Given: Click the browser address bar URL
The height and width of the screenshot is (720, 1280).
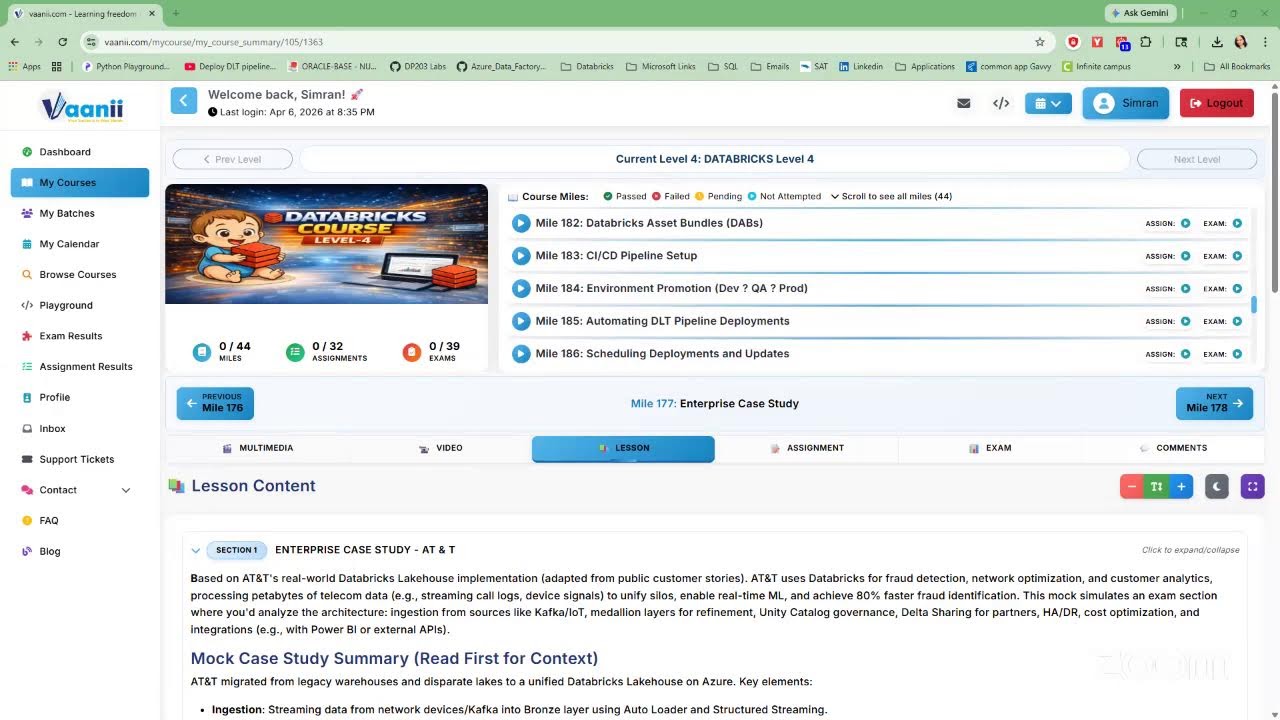Looking at the screenshot, I should (213, 42).
